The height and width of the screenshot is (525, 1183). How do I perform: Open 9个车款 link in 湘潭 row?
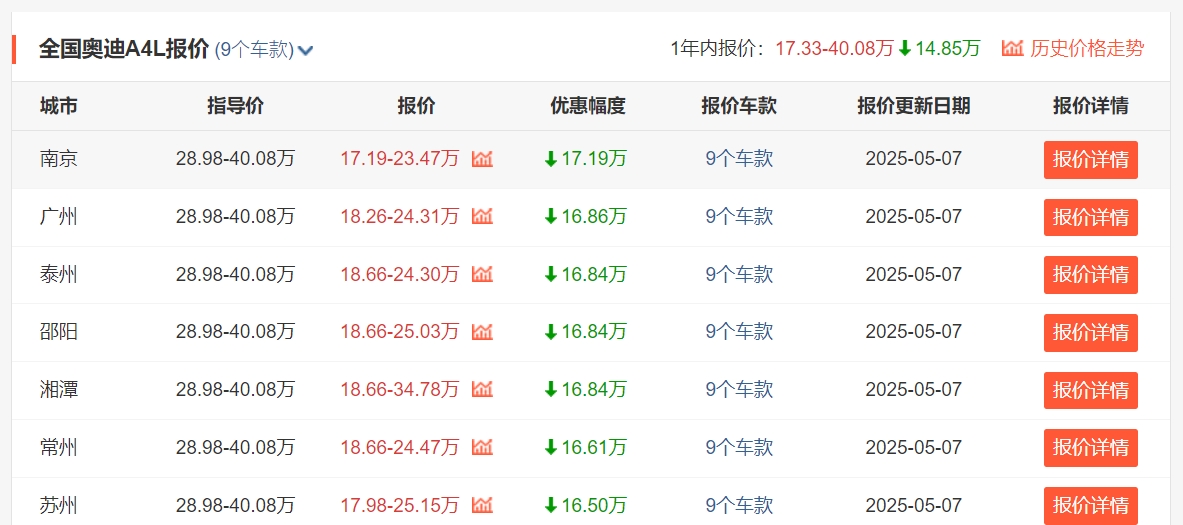739,390
